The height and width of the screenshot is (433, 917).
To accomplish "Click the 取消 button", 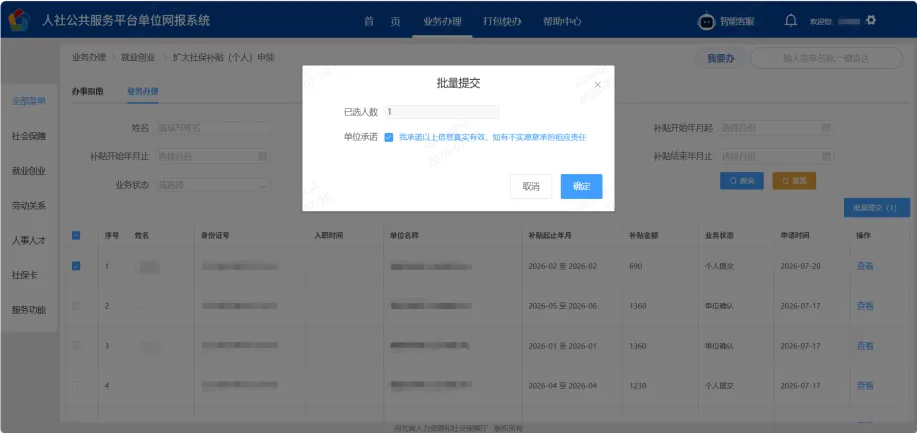I will (531, 187).
